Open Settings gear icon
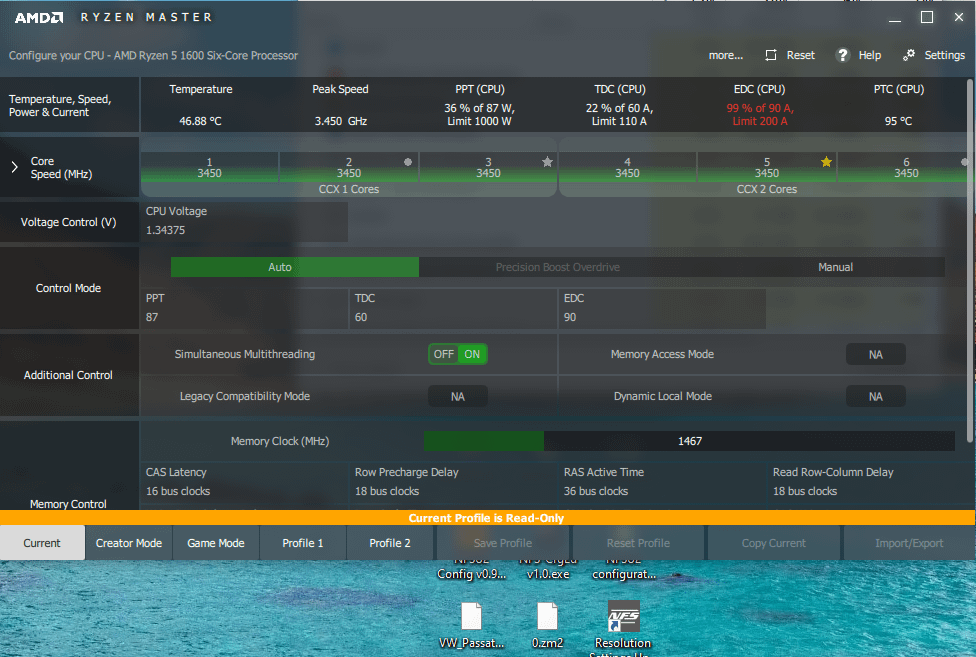Viewport: 976px width, 657px height. point(909,55)
